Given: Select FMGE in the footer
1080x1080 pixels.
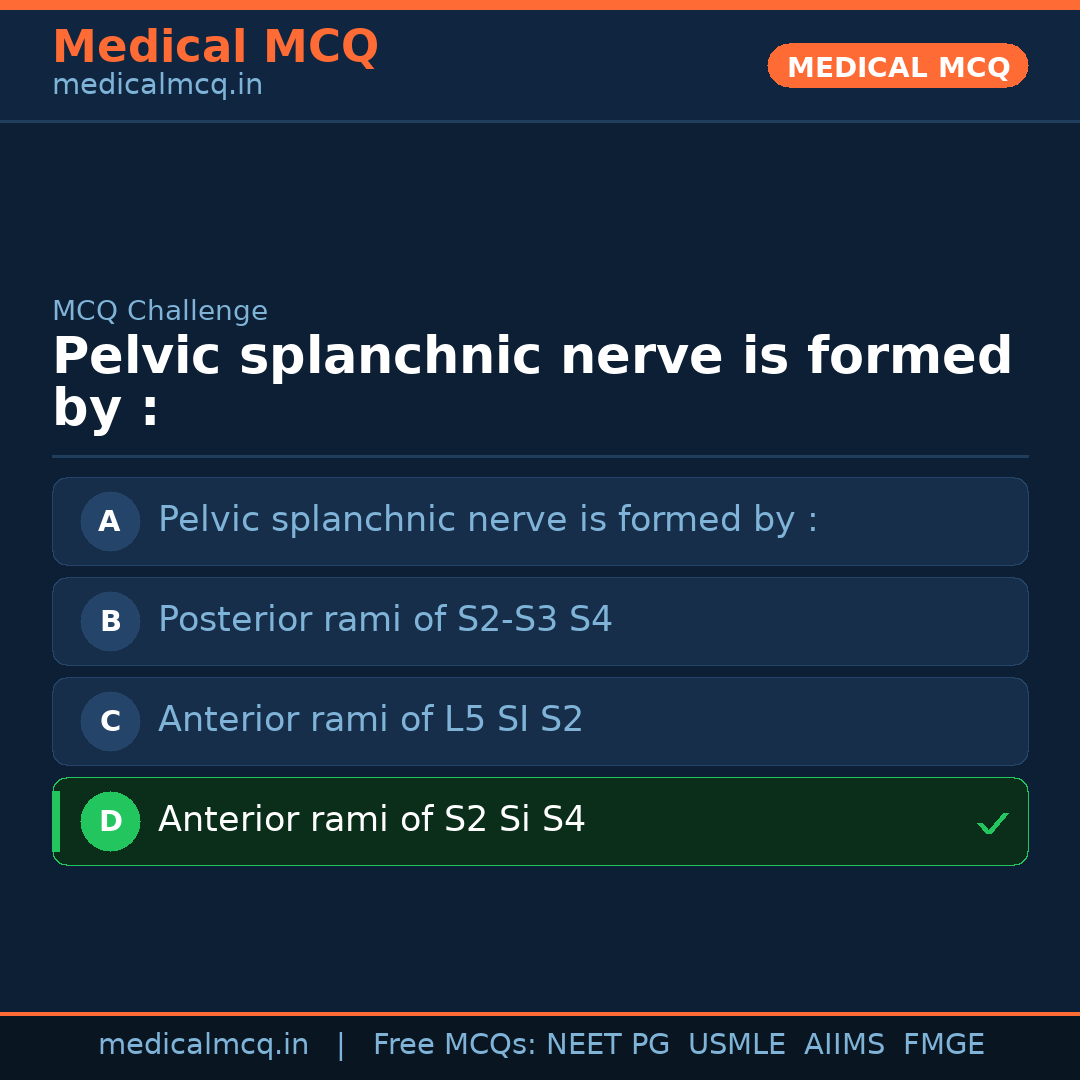Looking at the screenshot, I should pyautogui.click(x=943, y=1045).
